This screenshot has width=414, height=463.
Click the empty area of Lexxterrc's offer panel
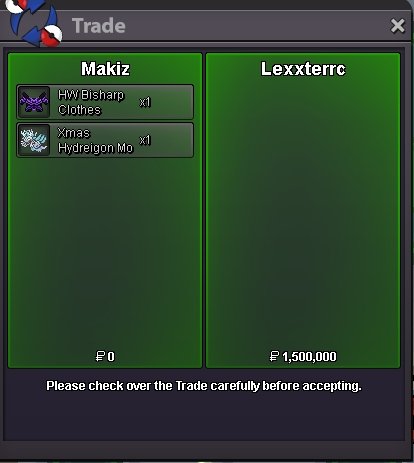click(303, 213)
